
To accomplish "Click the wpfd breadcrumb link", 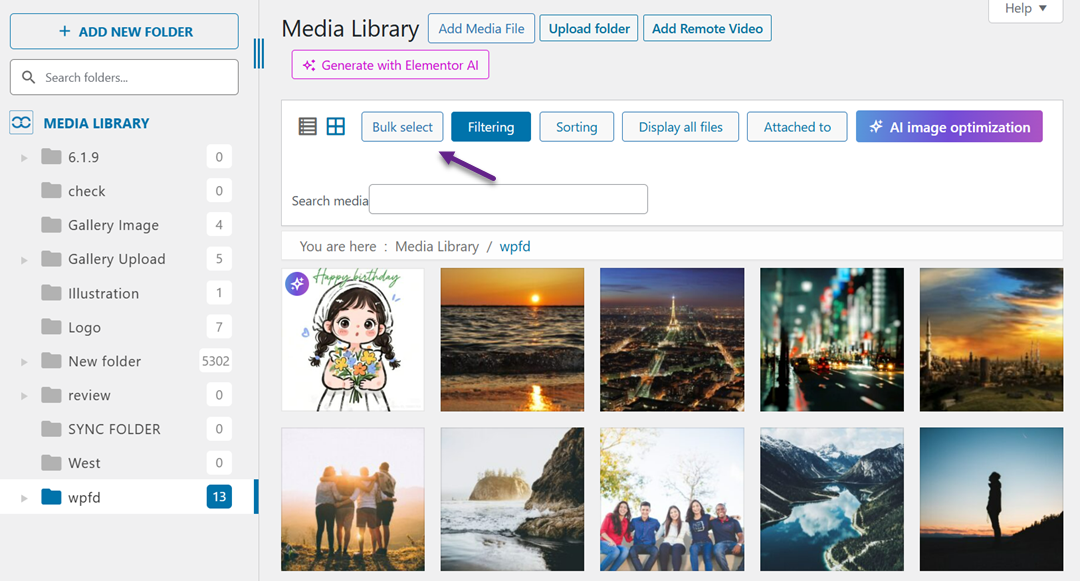I will pos(515,245).
